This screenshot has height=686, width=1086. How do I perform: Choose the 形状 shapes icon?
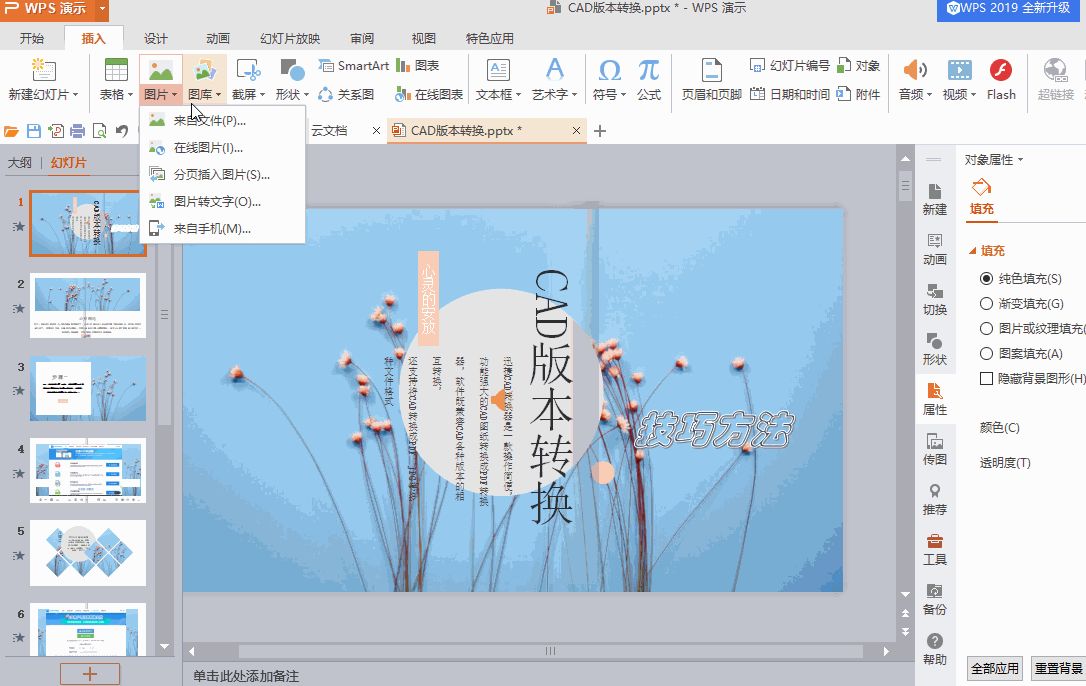tap(292, 70)
